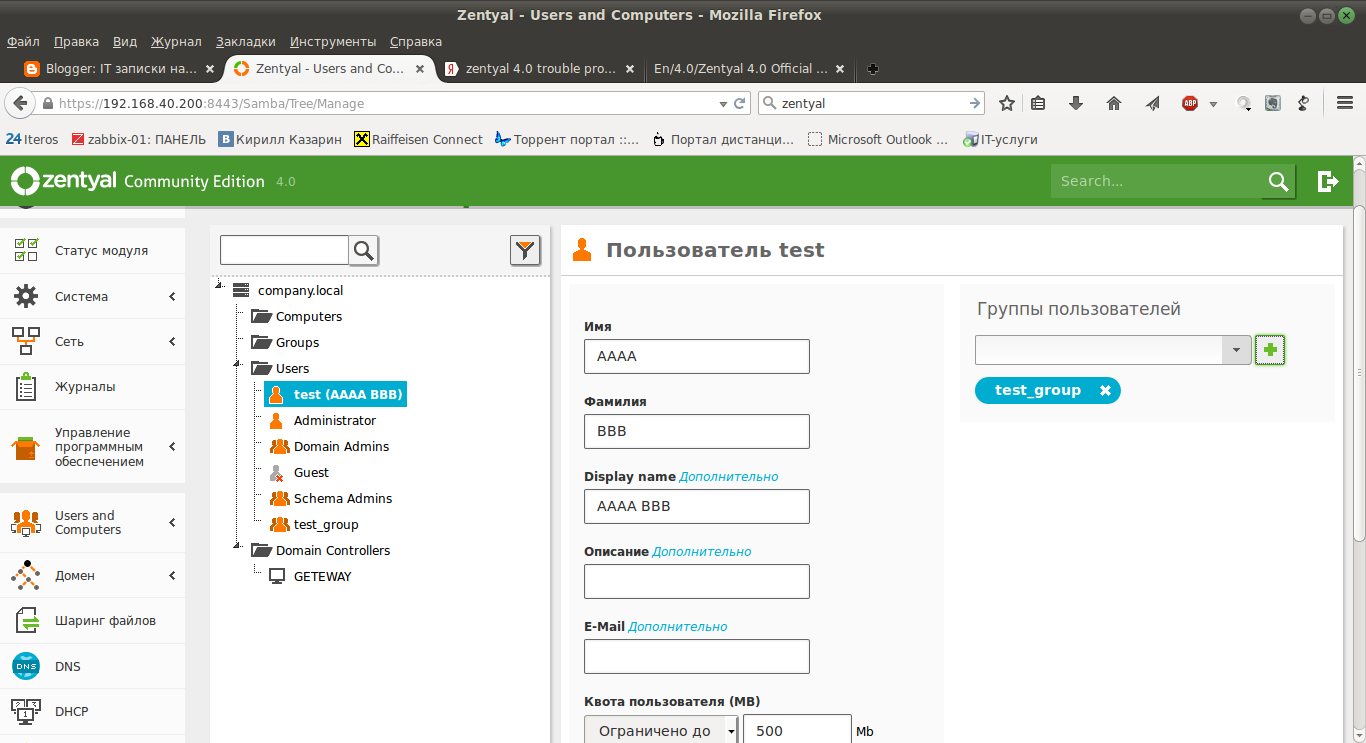Open the user groups combo box dropdown
This screenshot has height=743, width=1366.
pyautogui.click(x=1237, y=350)
